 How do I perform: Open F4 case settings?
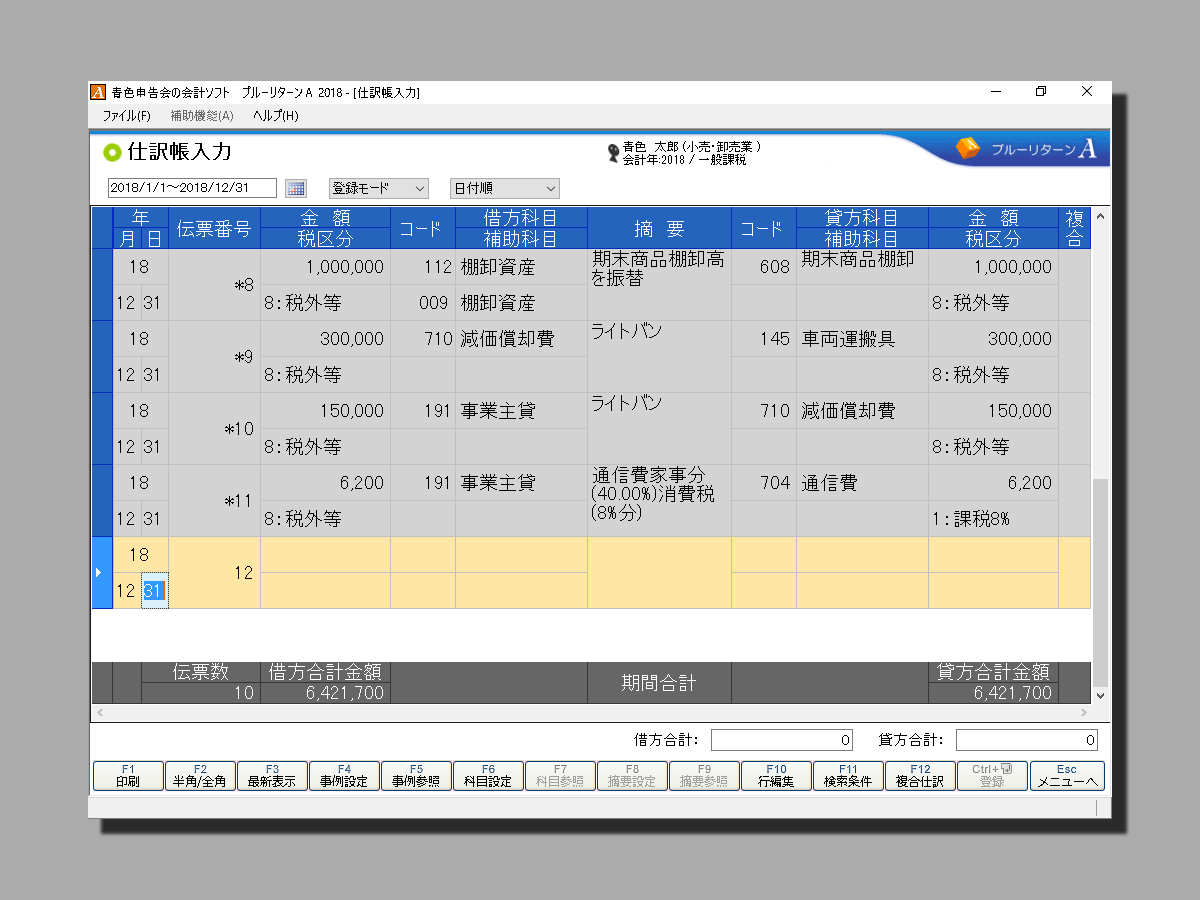tap(344, 776)
